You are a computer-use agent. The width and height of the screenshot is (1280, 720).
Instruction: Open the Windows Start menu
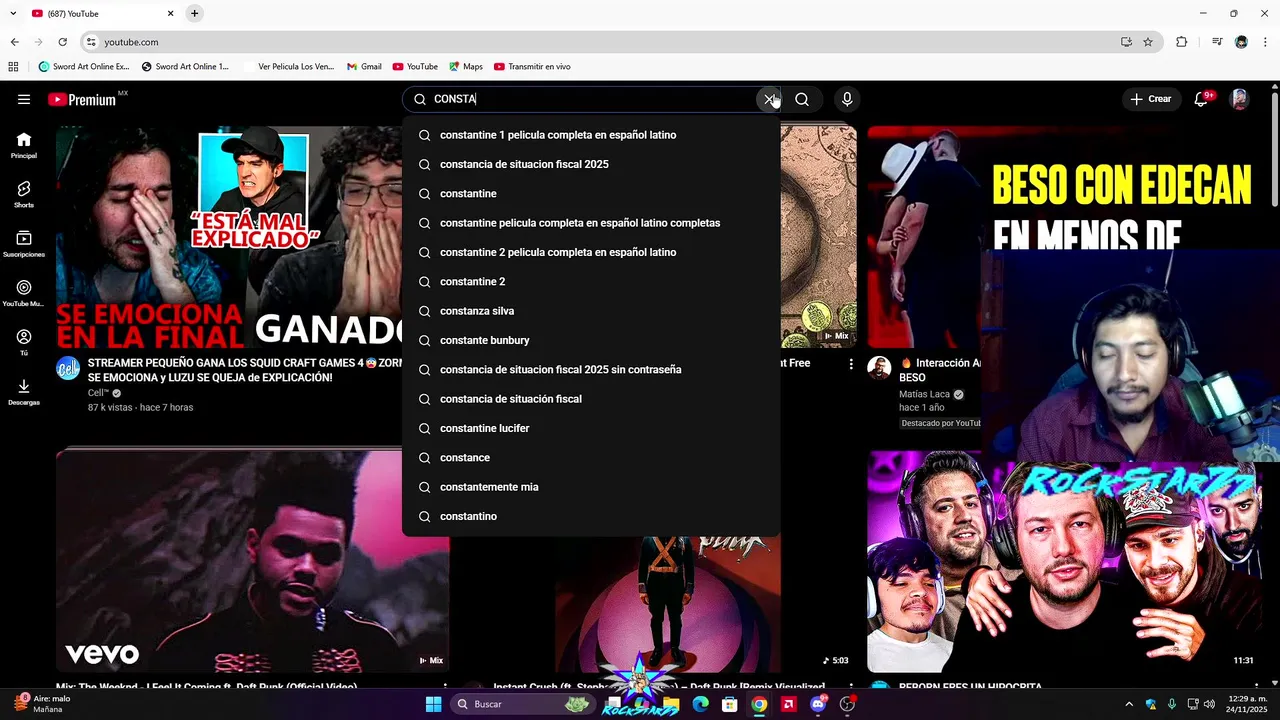[x=433, y=704]
